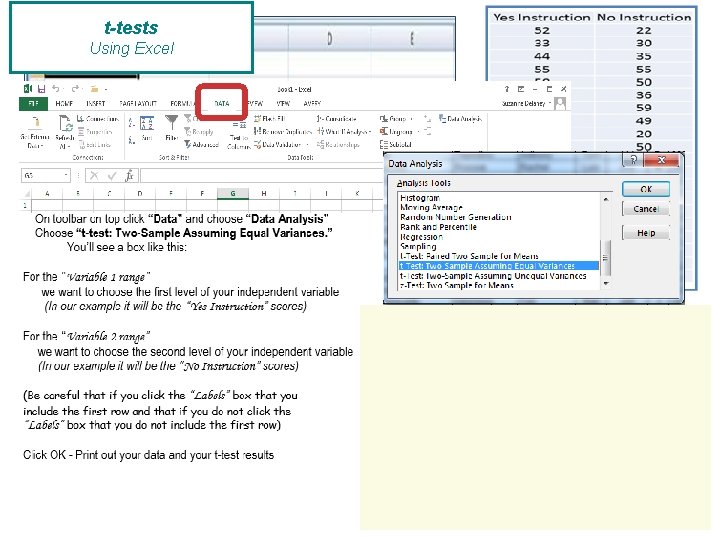The image size is (720, 540).
Task: Click the Insert Function fx icon
Action: coord(129,175)
